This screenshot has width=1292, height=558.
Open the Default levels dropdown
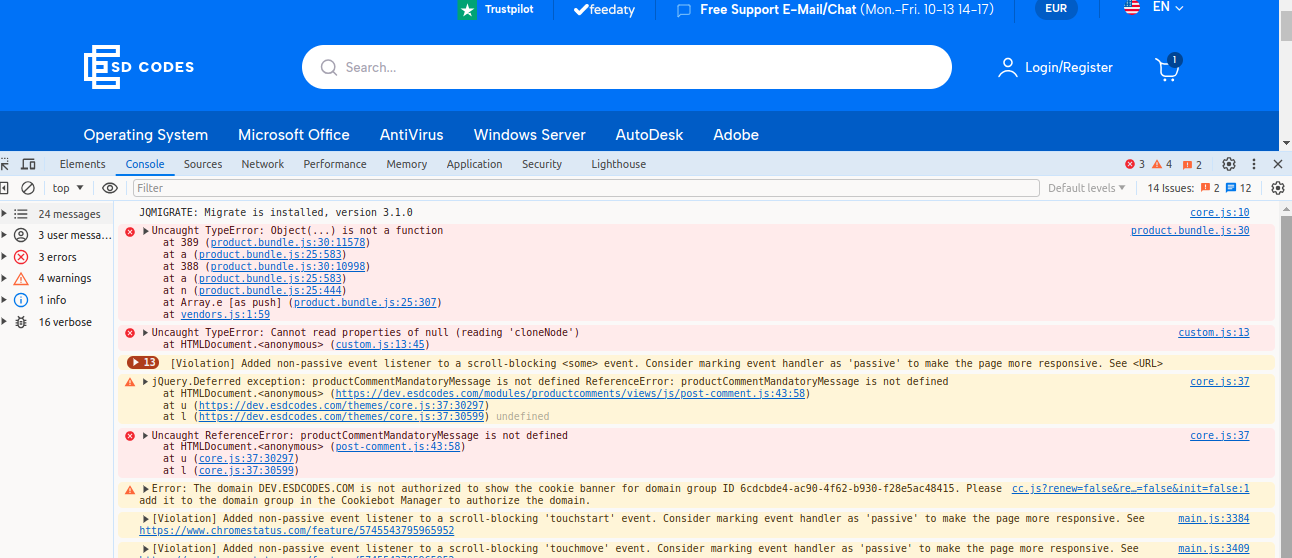(x=1087, y=188)
